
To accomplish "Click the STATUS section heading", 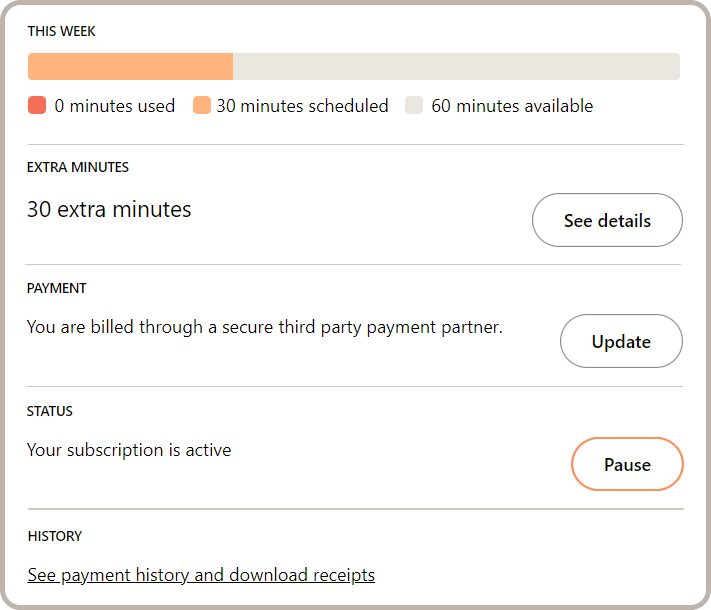I will tap(50, 411).
